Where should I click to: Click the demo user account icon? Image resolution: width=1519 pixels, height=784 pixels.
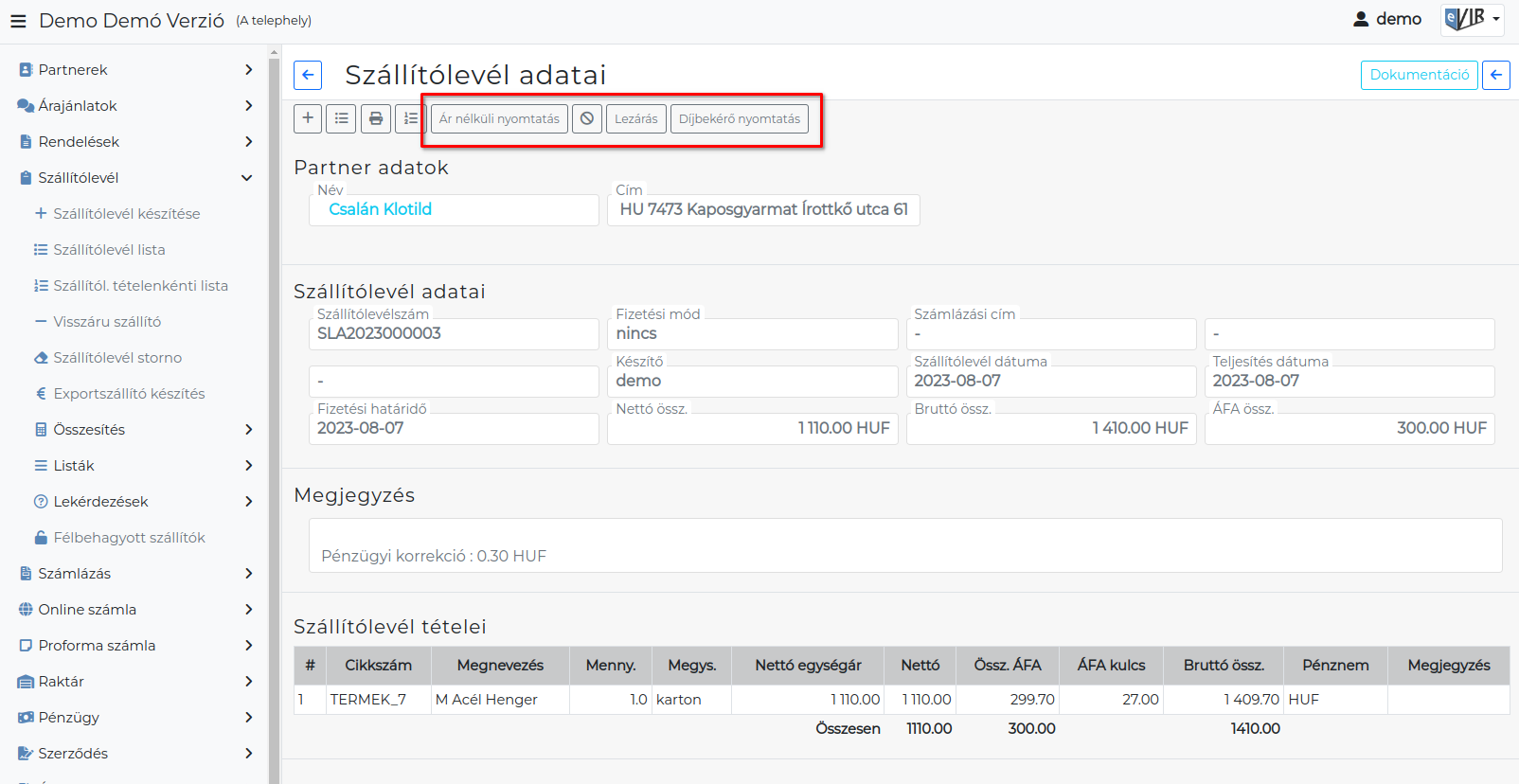tap(1361, 19)
